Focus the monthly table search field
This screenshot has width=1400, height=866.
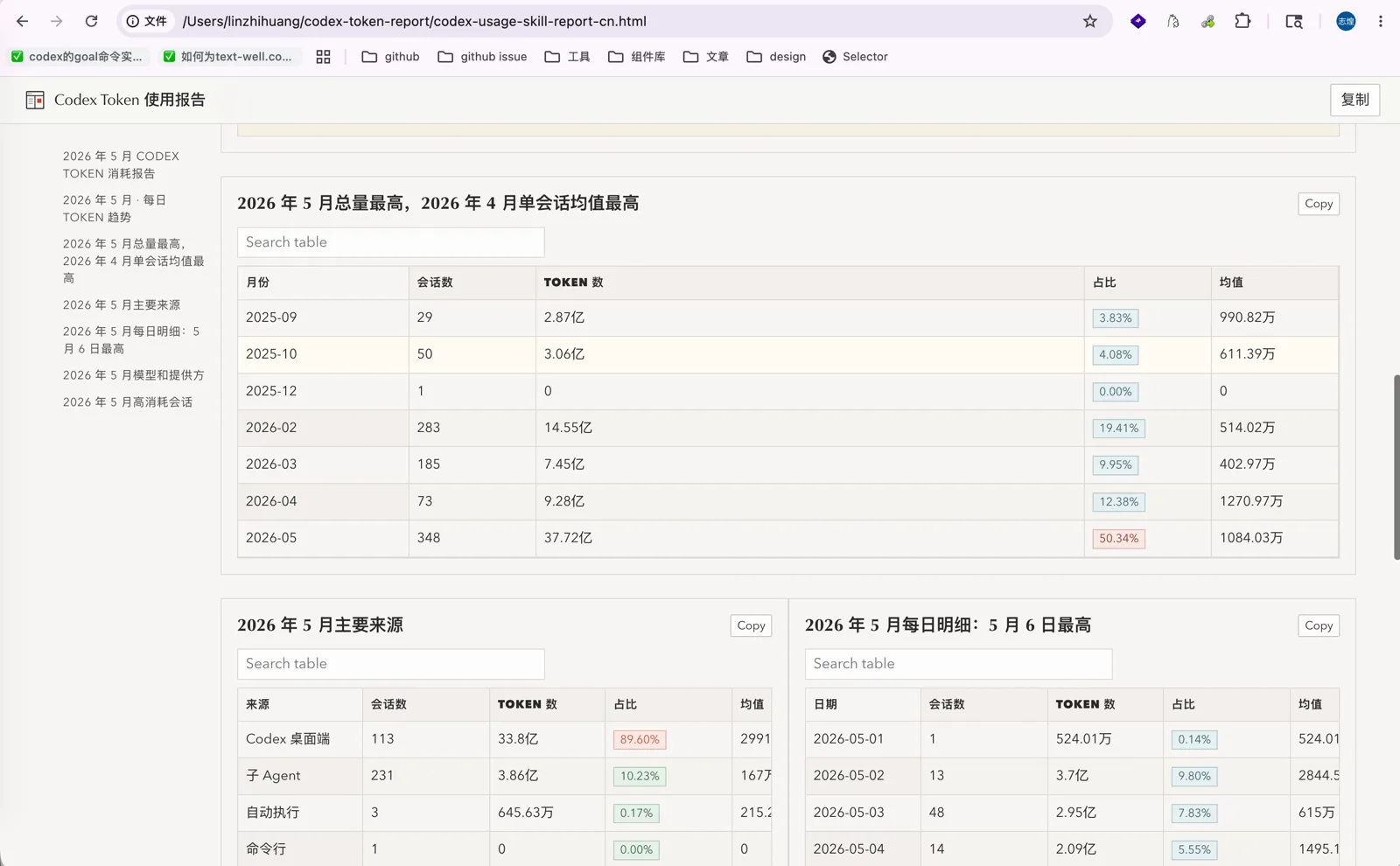tap(391, 242)
